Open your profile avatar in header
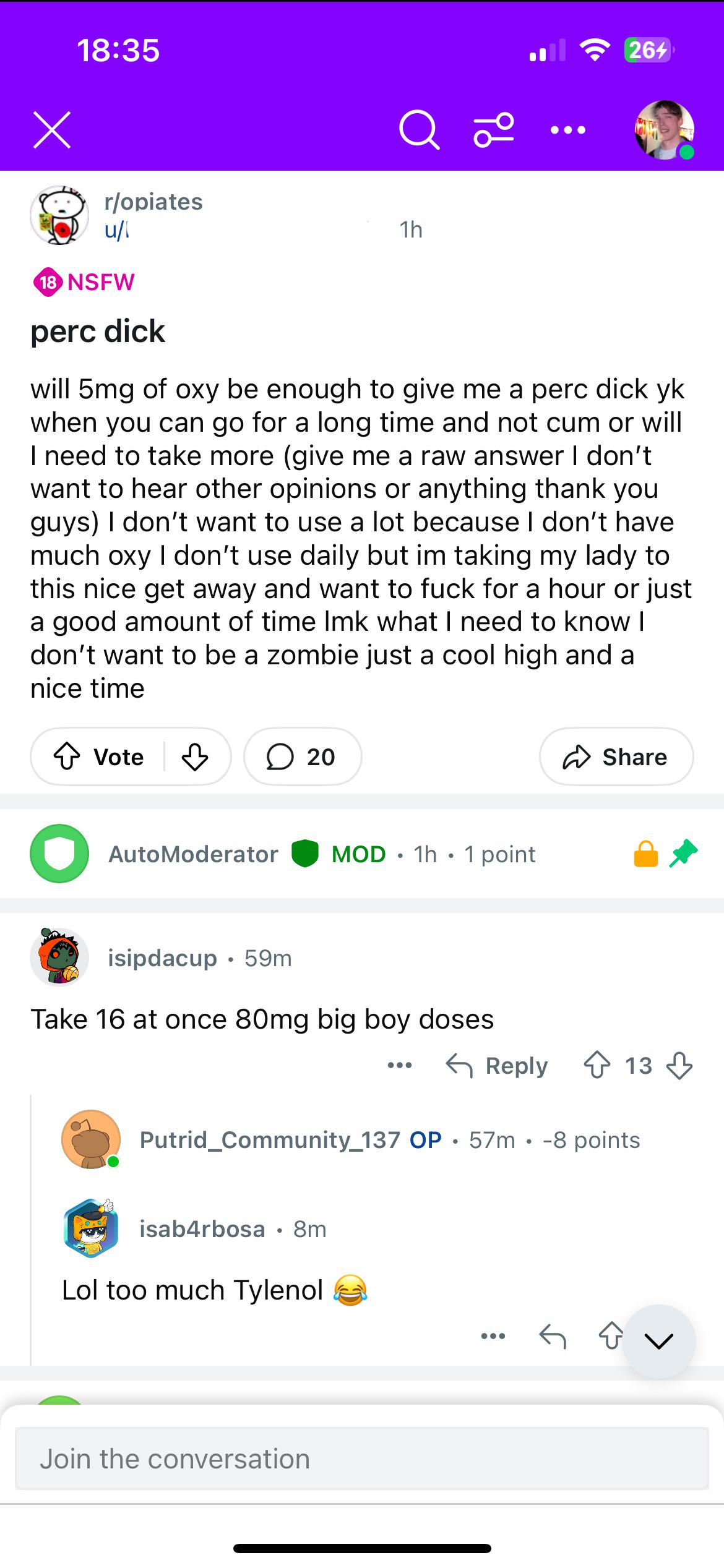The image size is (724, 1568). click(x=664, y=130)
